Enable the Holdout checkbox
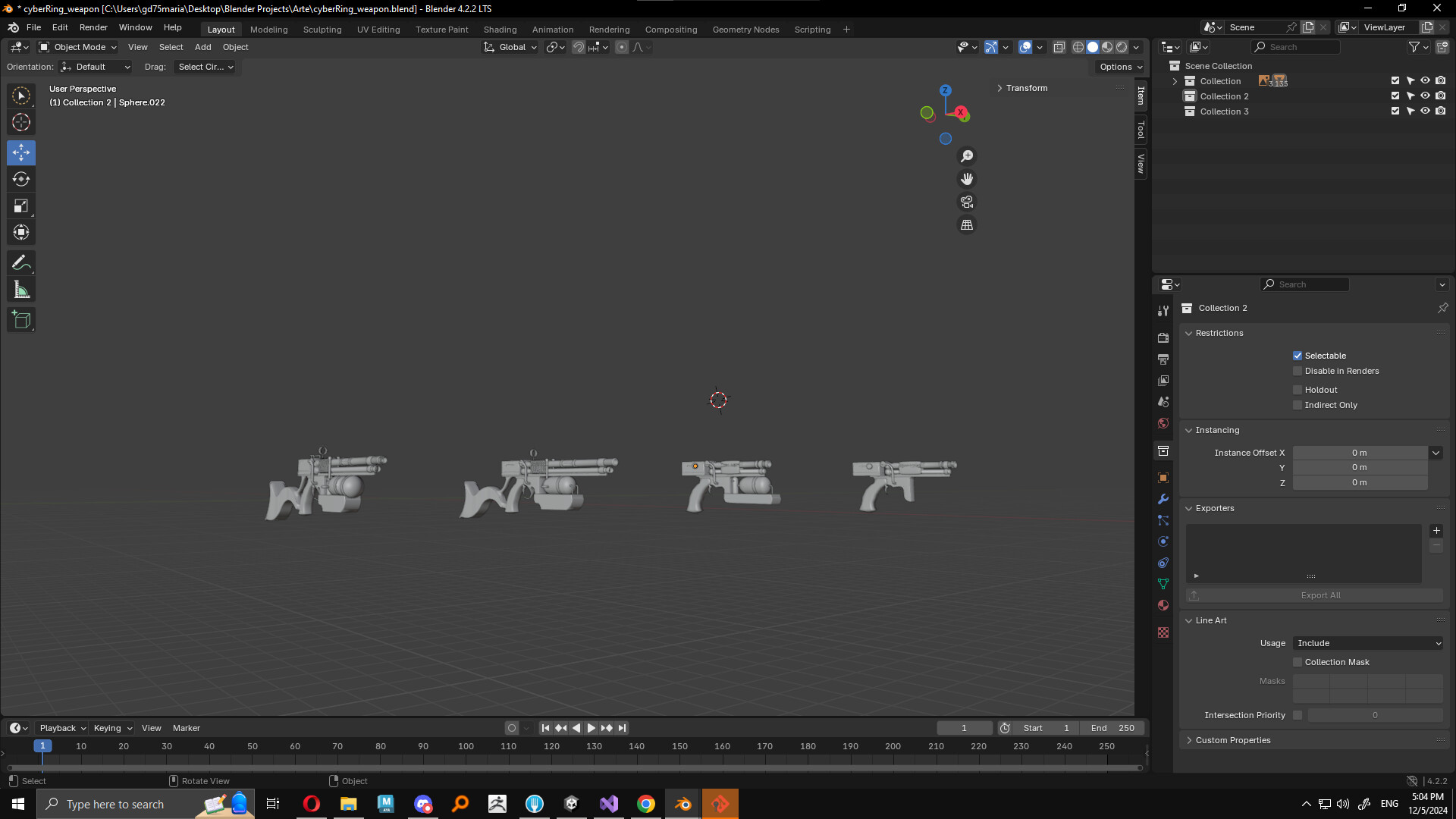The height and width of the screenshot is (819, 1456). pyautogui.click(x=1298, y=390)
